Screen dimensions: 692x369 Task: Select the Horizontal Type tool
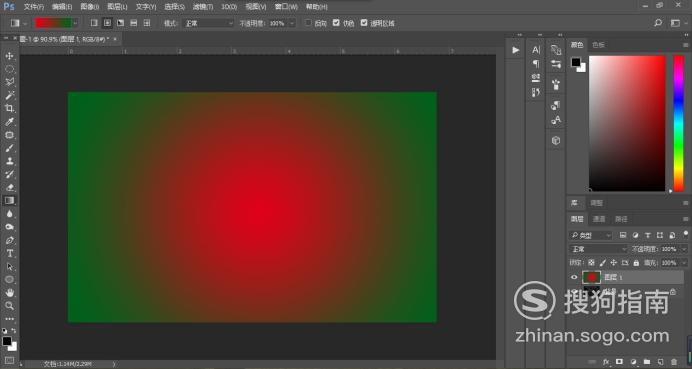pos(9,254)
